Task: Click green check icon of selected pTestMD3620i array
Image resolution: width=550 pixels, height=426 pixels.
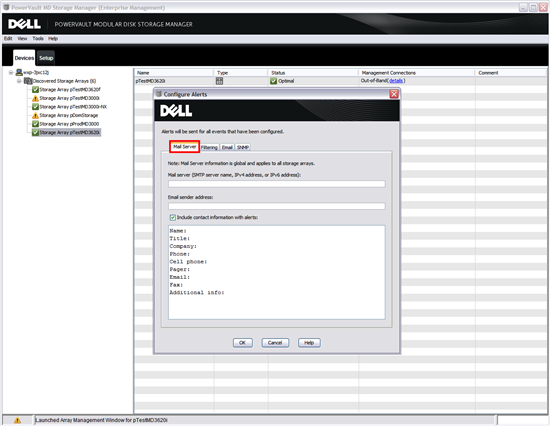Action: [x=35, y=133]
